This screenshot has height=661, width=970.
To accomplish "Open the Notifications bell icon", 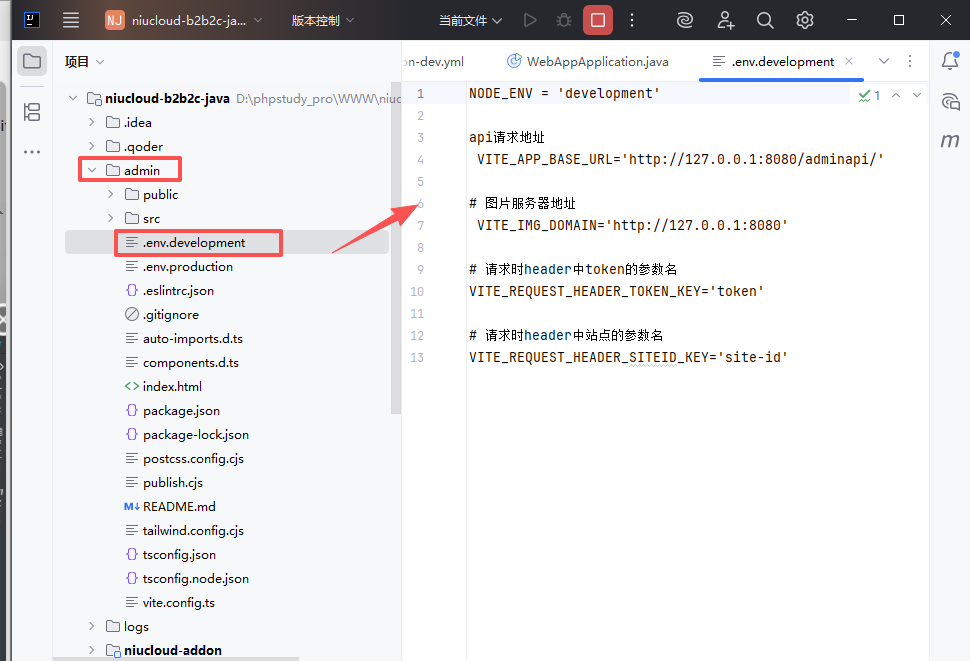I will (x=950, y=61).
